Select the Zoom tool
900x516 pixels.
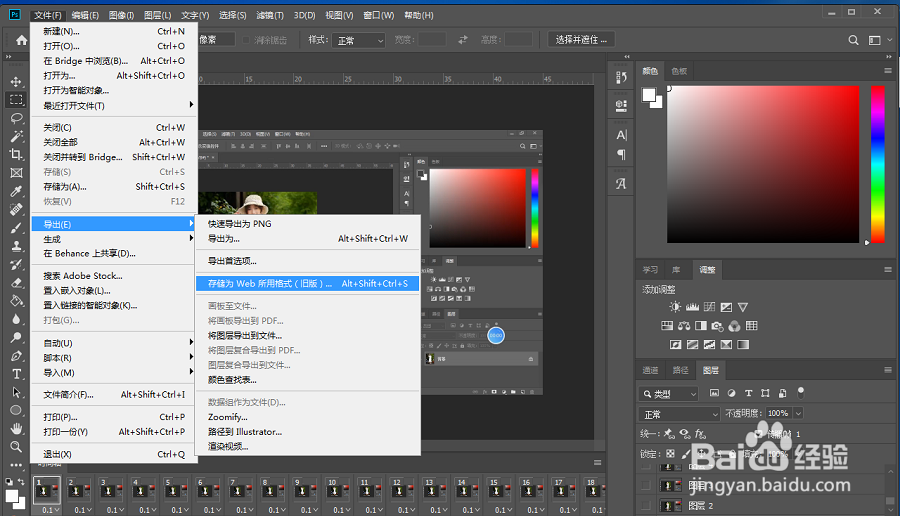click(x=16, y=447)
